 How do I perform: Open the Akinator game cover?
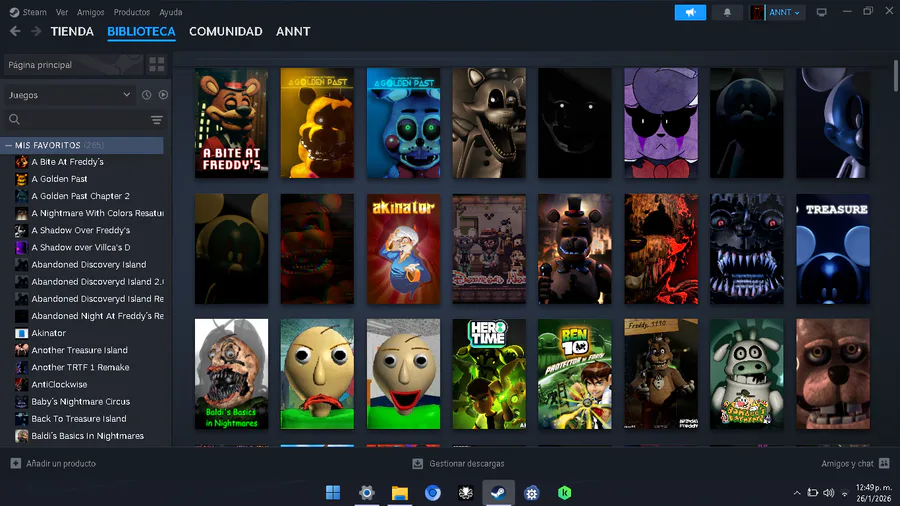pyautogui.click(x=404, y=248)
